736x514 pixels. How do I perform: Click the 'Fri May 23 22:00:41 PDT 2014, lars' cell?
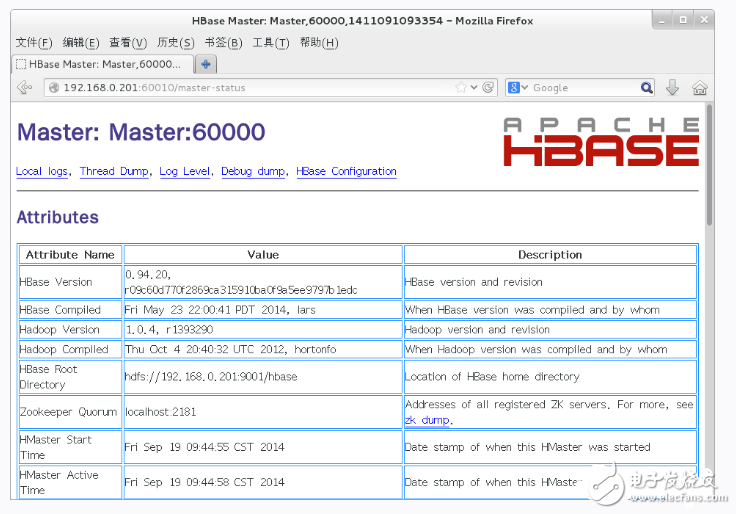click(263, 310)
